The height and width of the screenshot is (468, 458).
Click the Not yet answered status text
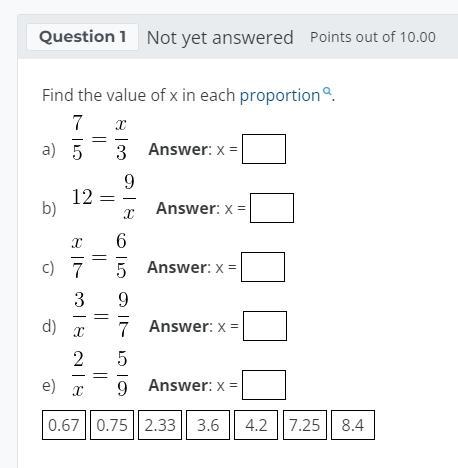(220, 38)
